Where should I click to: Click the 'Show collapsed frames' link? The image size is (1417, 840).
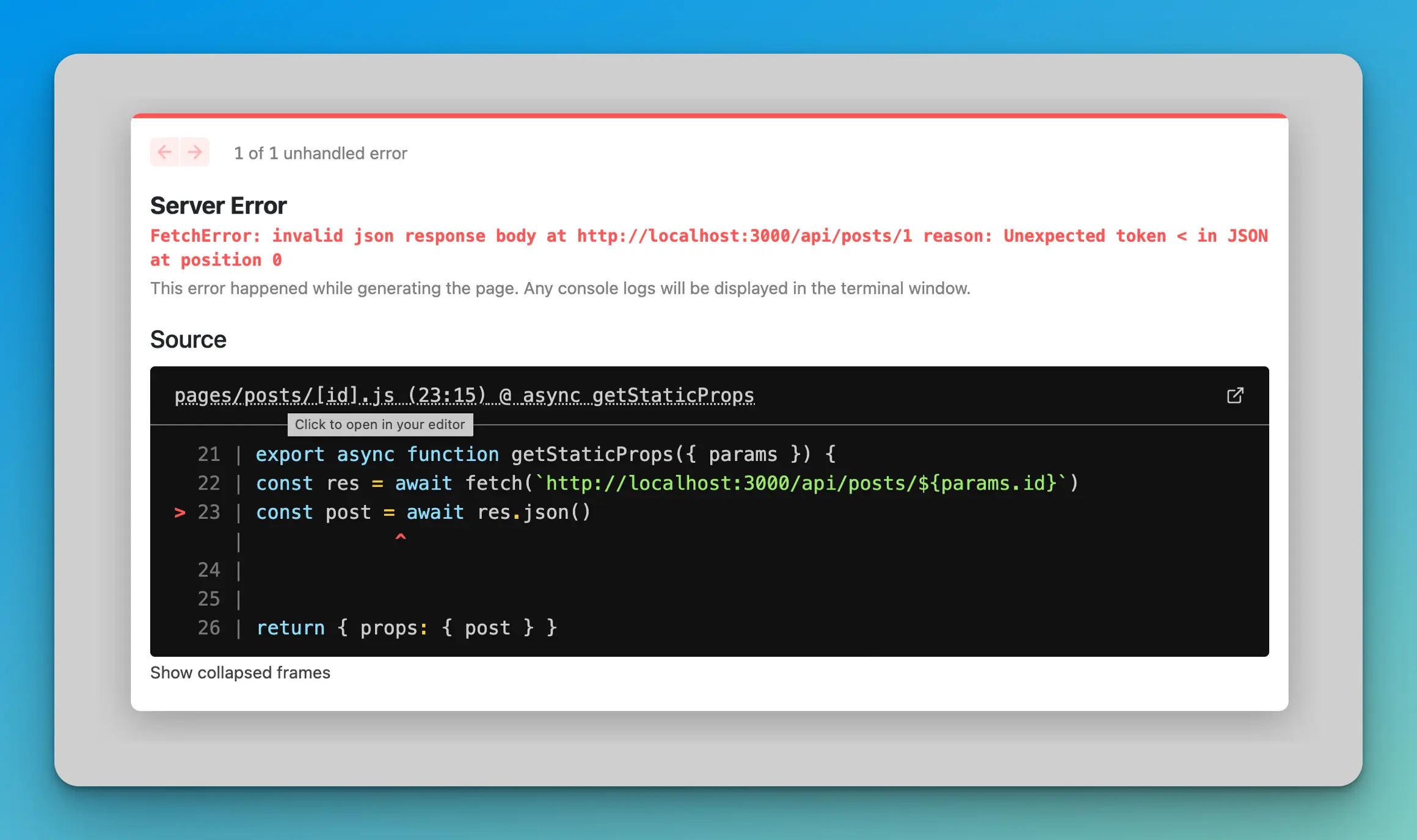click(x=240, y=672)
